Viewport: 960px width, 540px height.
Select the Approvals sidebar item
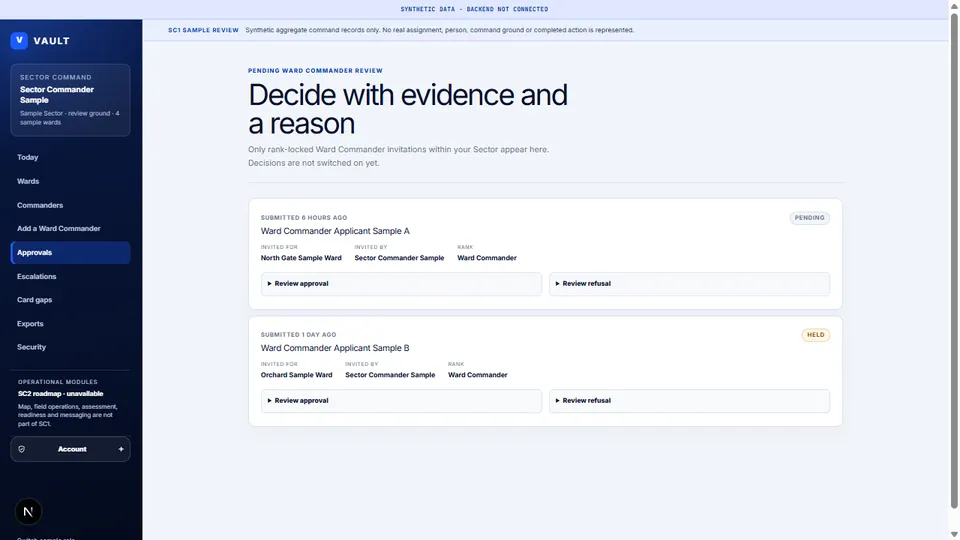tap(70, 252)
